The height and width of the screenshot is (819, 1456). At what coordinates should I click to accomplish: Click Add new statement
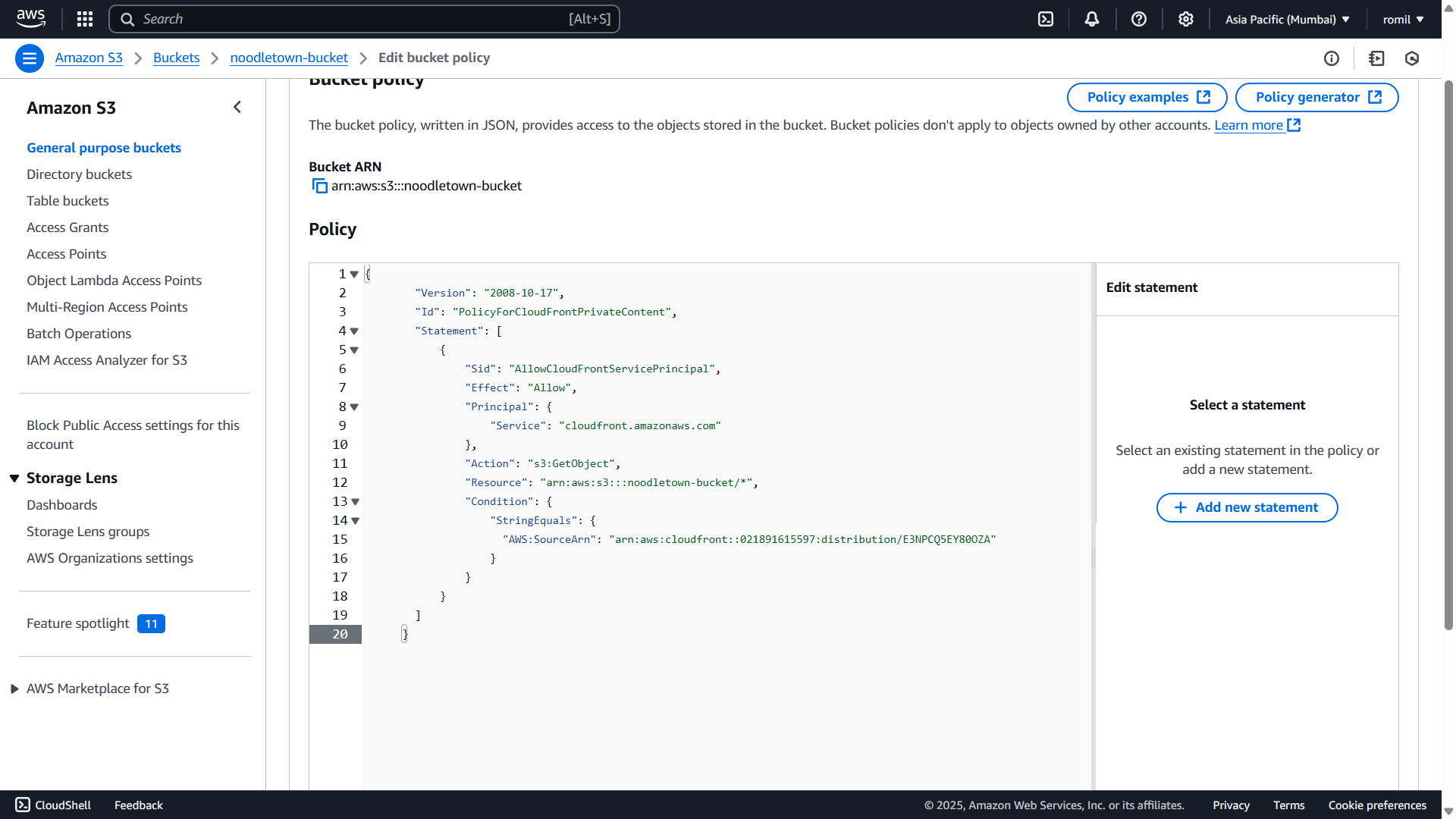(x=1247, y=507)
